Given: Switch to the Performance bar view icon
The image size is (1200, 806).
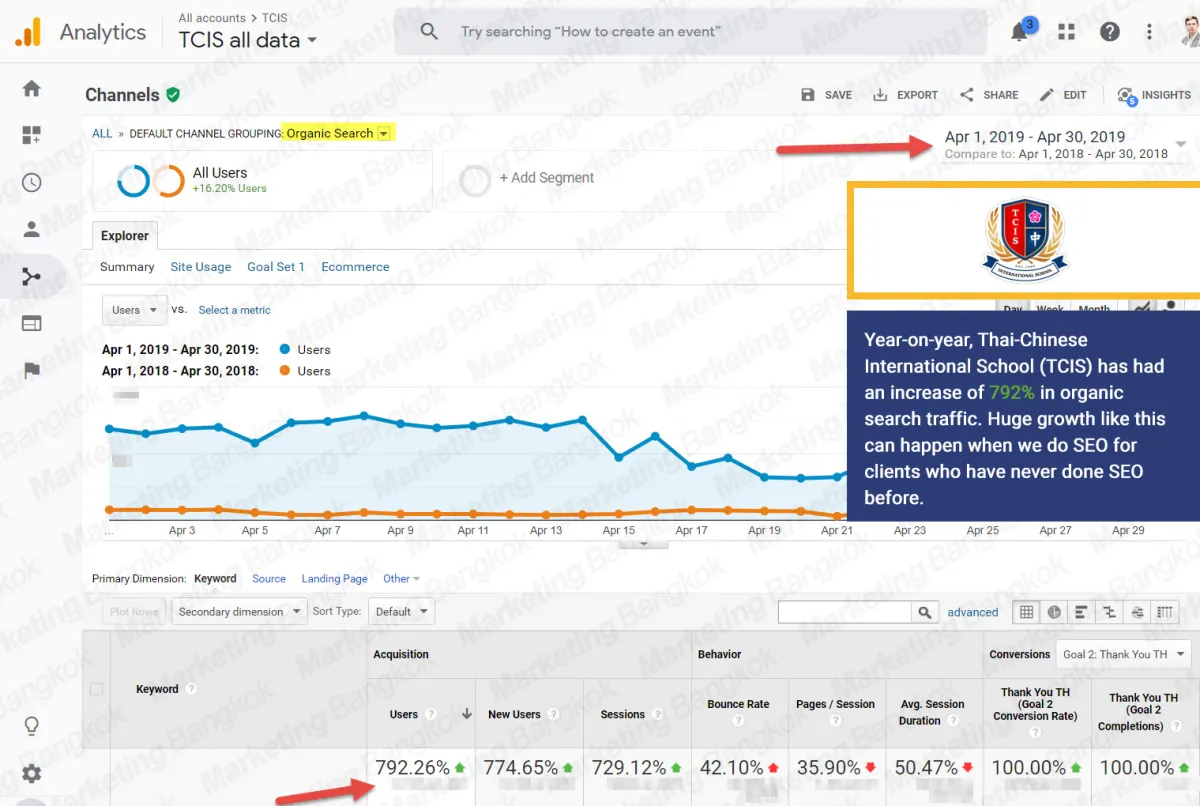Looking at the screenshot, I should (x=1081, y=612).
